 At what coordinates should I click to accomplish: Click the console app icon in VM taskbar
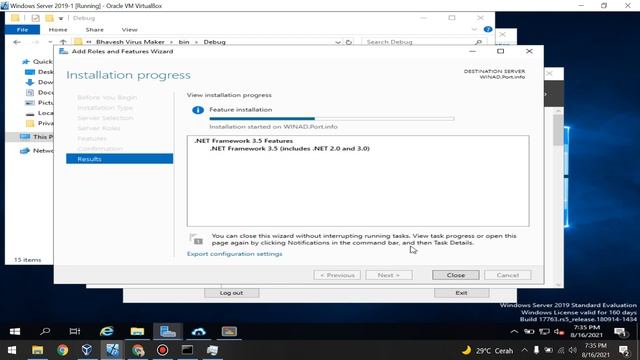229,331
